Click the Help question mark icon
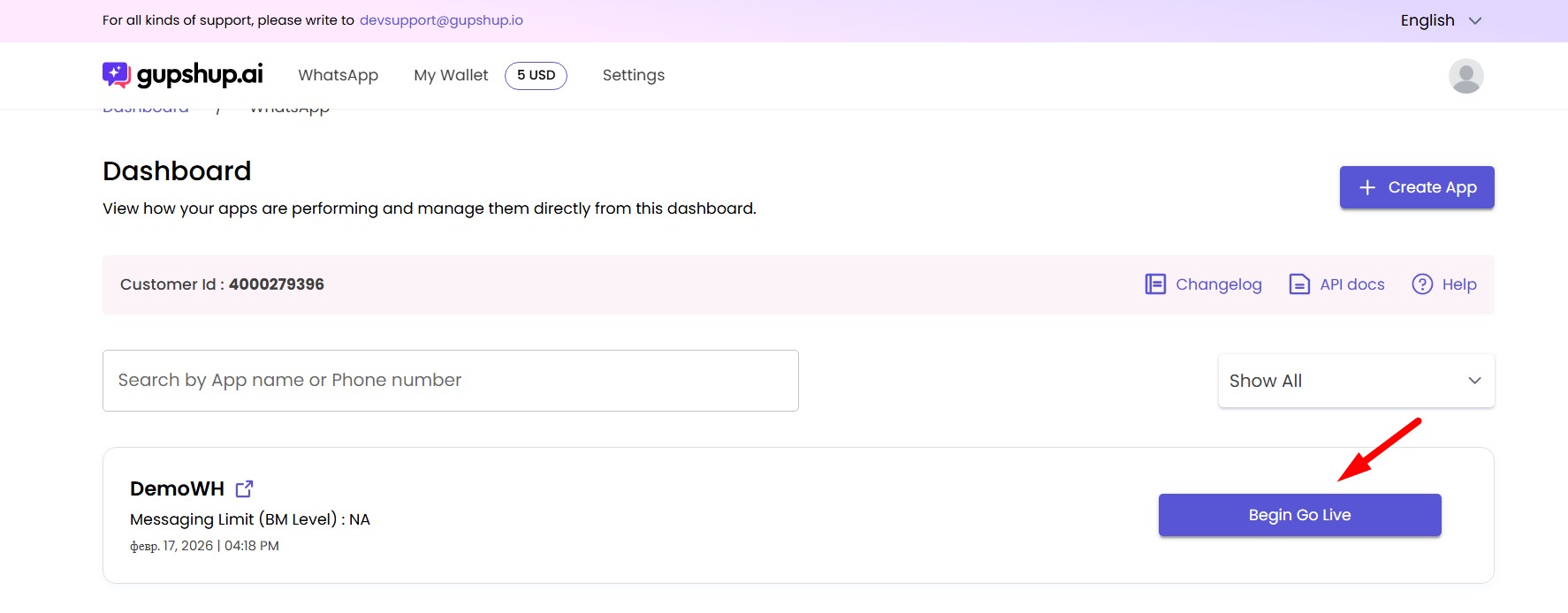 [1422, 284]
